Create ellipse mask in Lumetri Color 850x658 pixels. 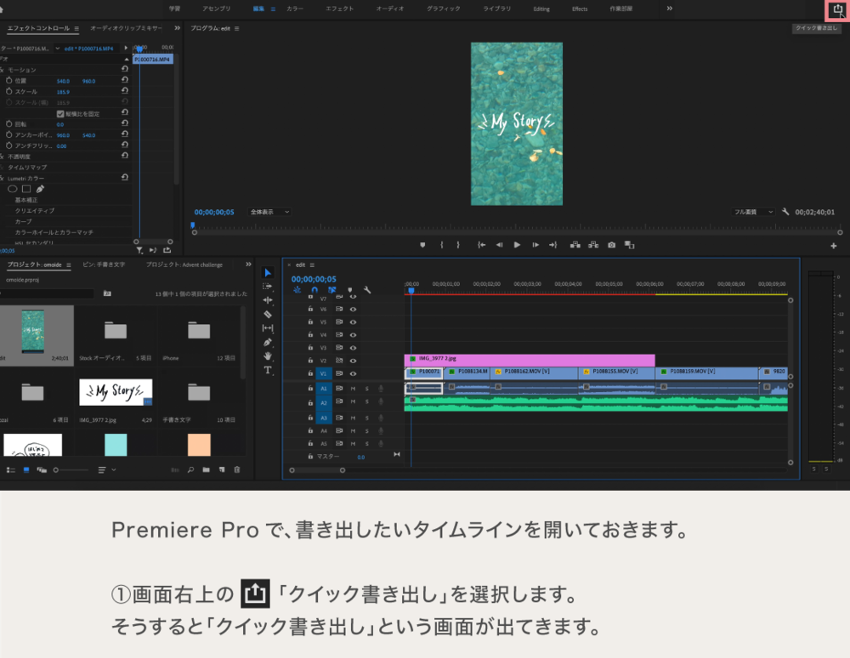12,189
